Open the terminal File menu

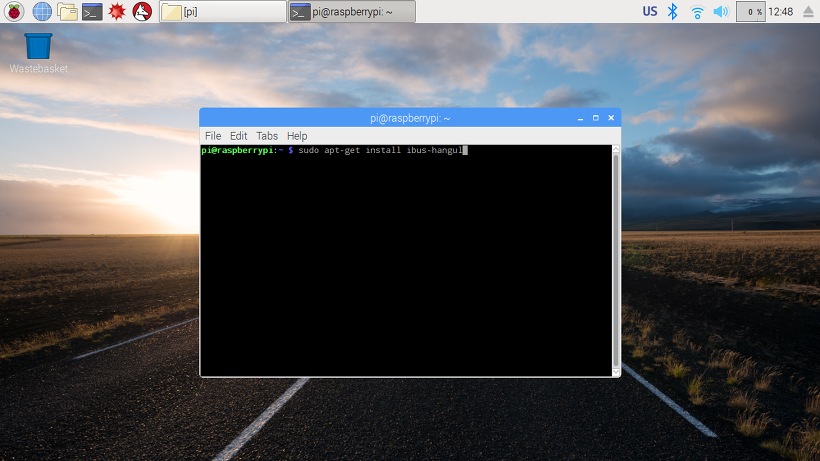(213, 136)
